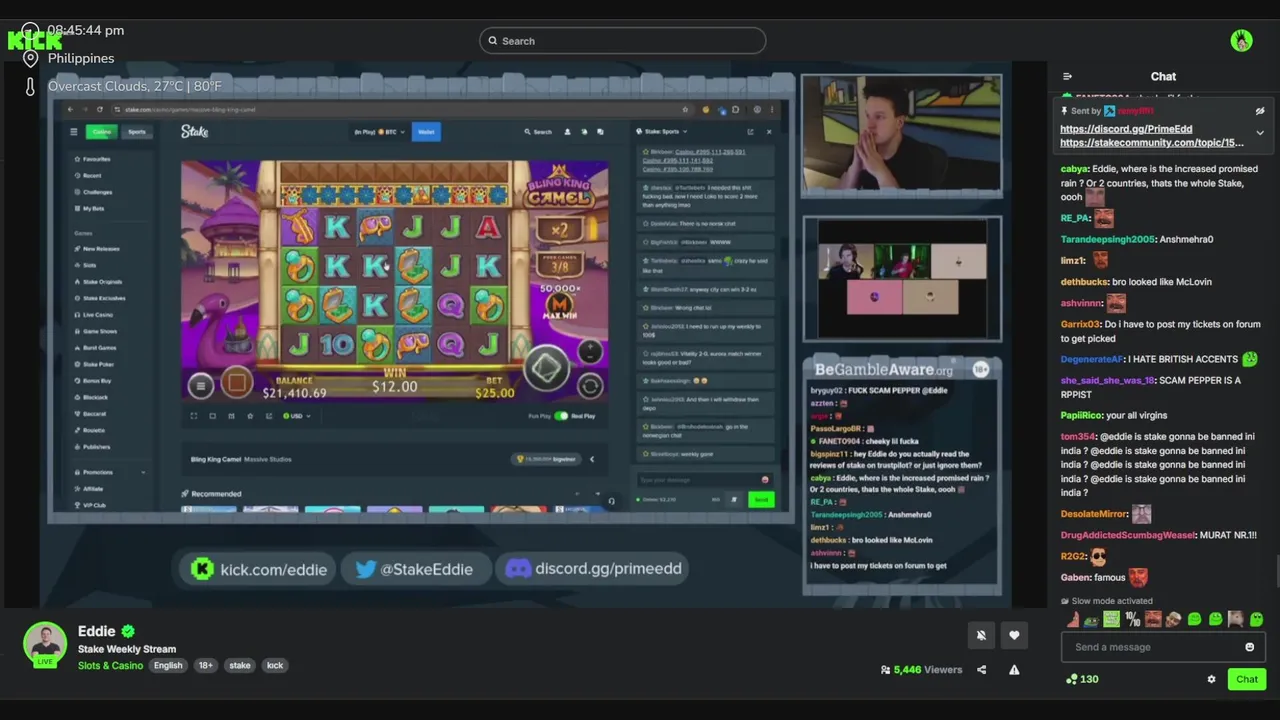Click the heart follow button
1280x720 pixels.
[1014, 635]
